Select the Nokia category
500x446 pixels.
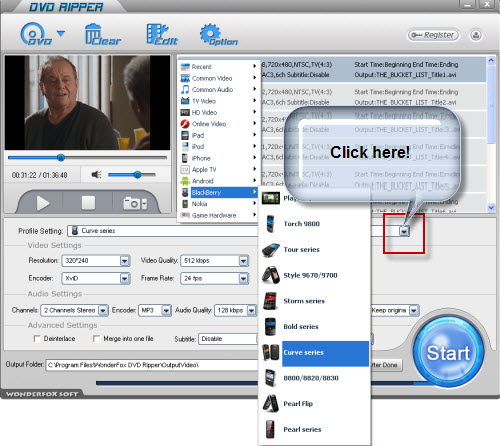coord(218,204)
